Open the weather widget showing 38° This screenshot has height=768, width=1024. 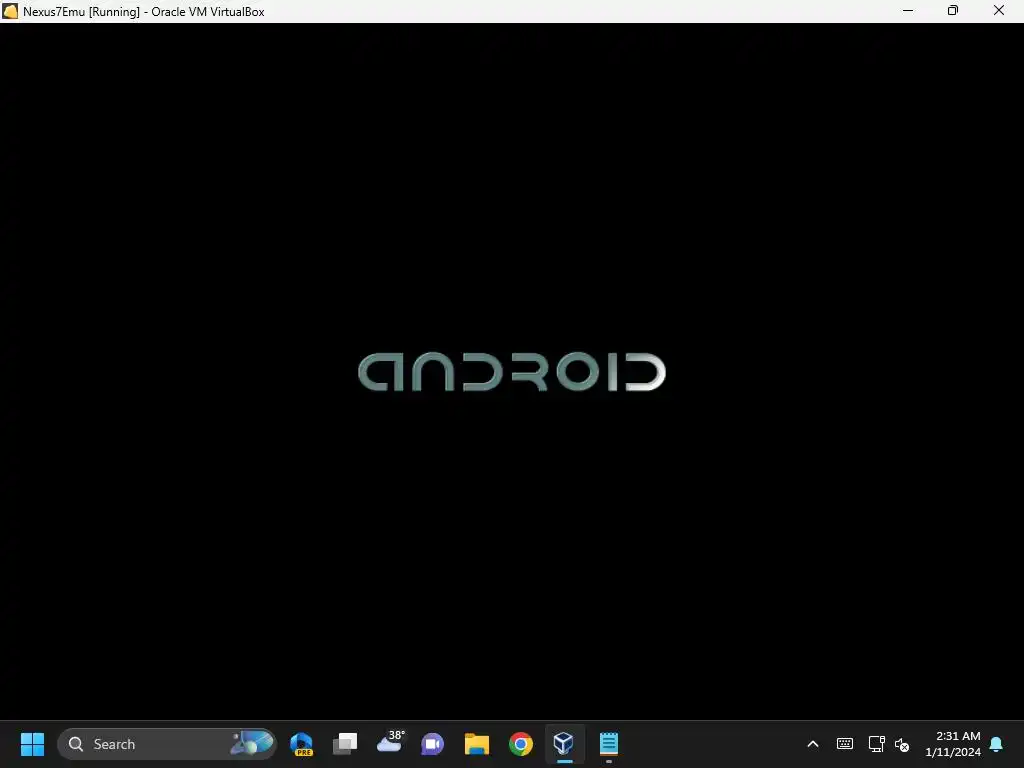(390, 743)
